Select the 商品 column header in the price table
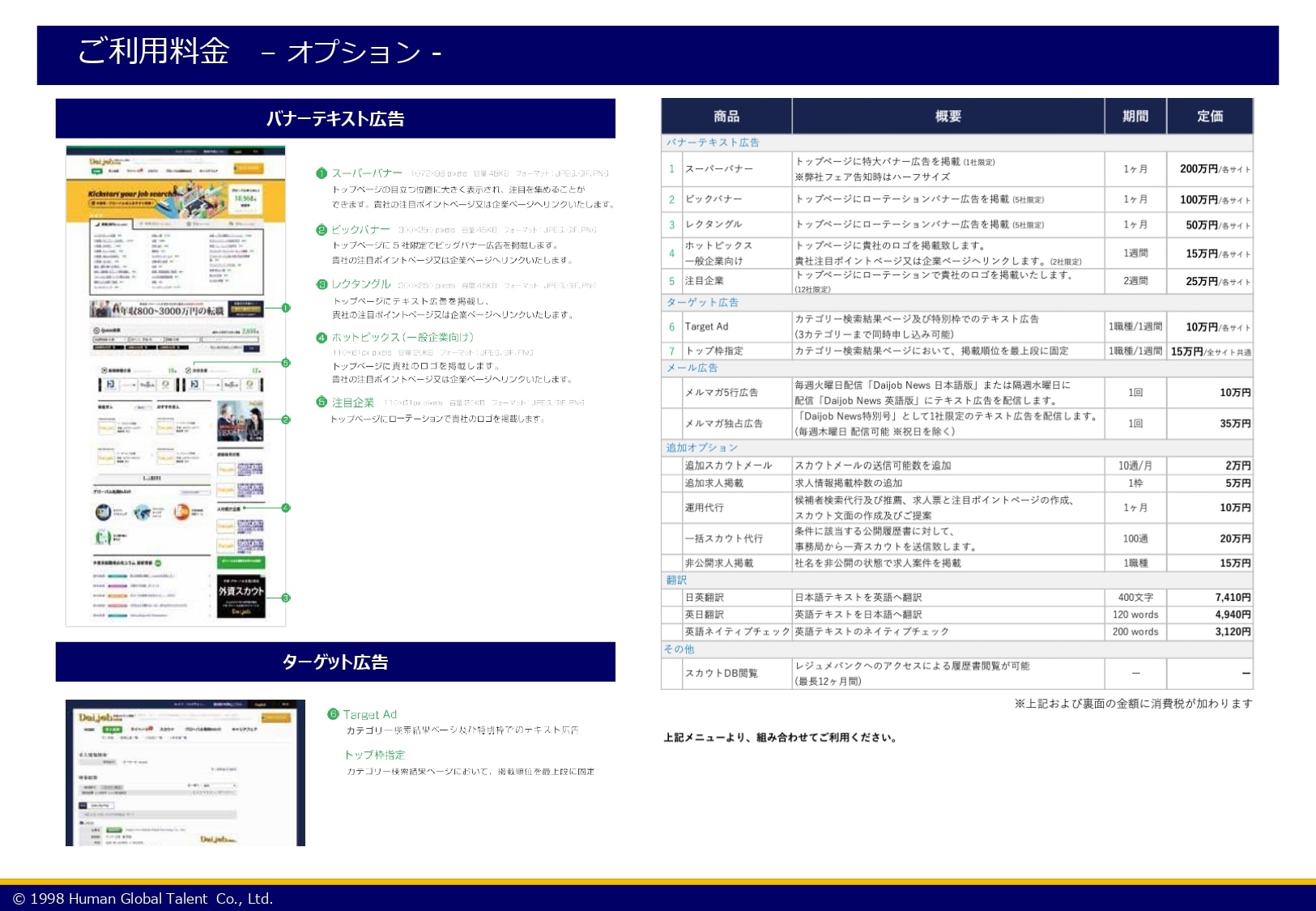 [x=726, y=117]
